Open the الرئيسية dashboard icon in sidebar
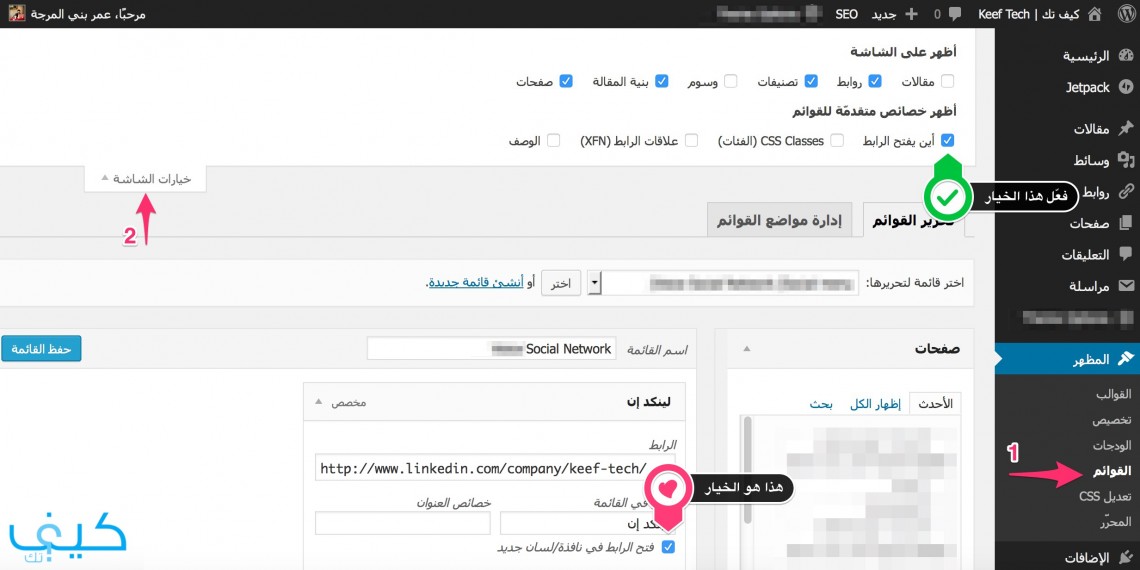This screenshot has height=570, width=1140. (x=1126, y=56)
